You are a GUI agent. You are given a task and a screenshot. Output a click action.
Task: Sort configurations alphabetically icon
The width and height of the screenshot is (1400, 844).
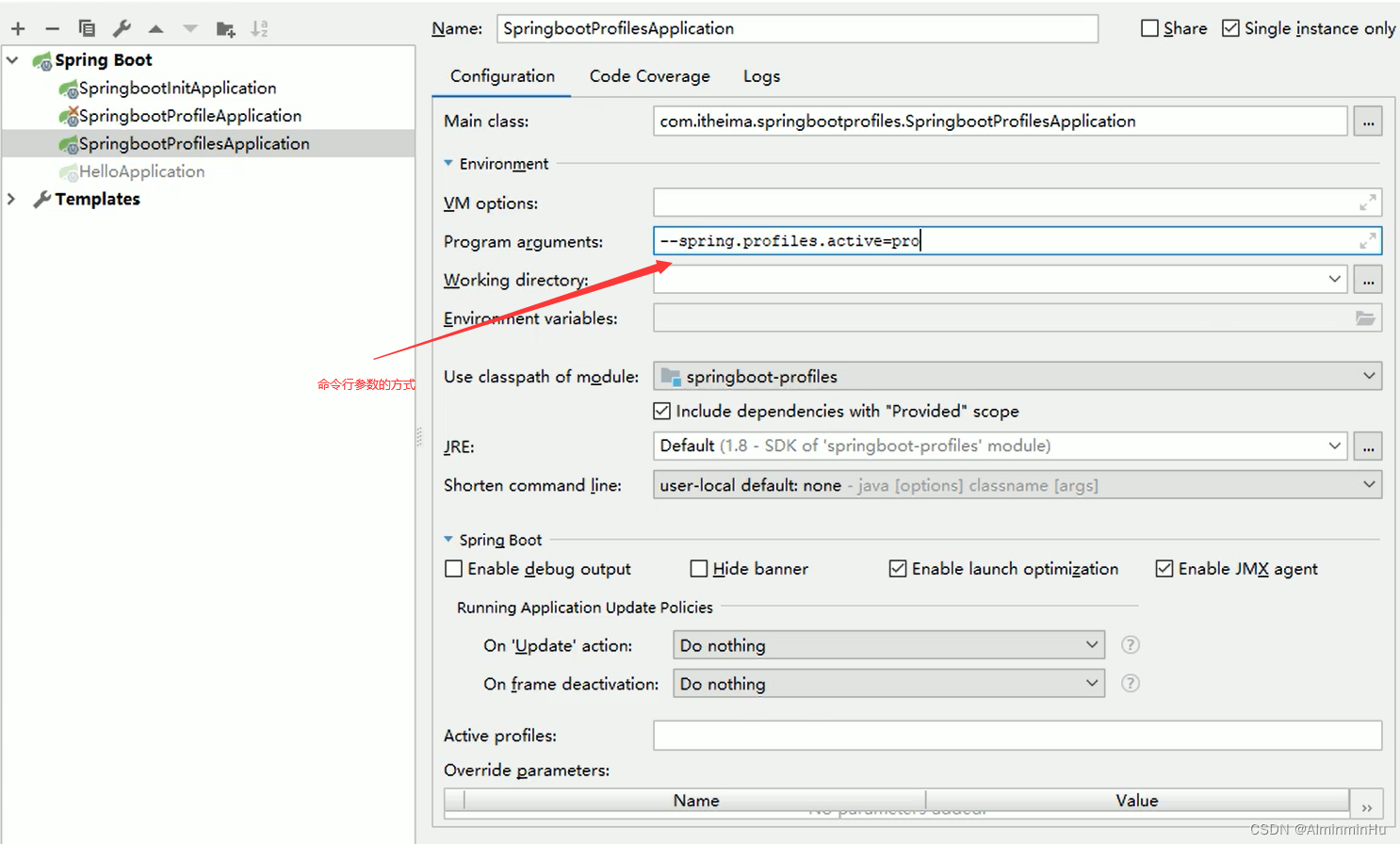[x=260, y=29]
